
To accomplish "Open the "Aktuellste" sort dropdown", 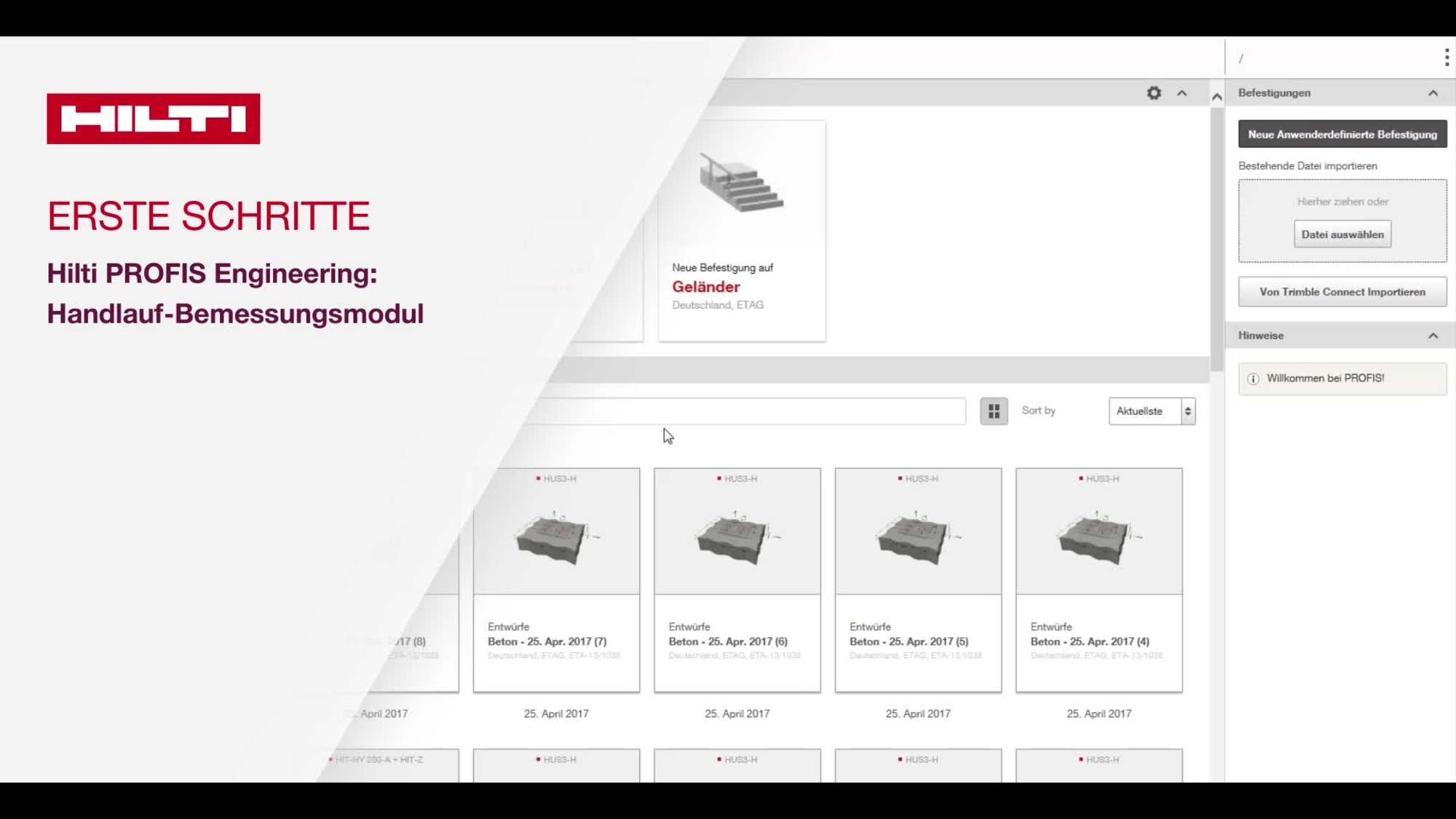I will [x=1152, y=411].
